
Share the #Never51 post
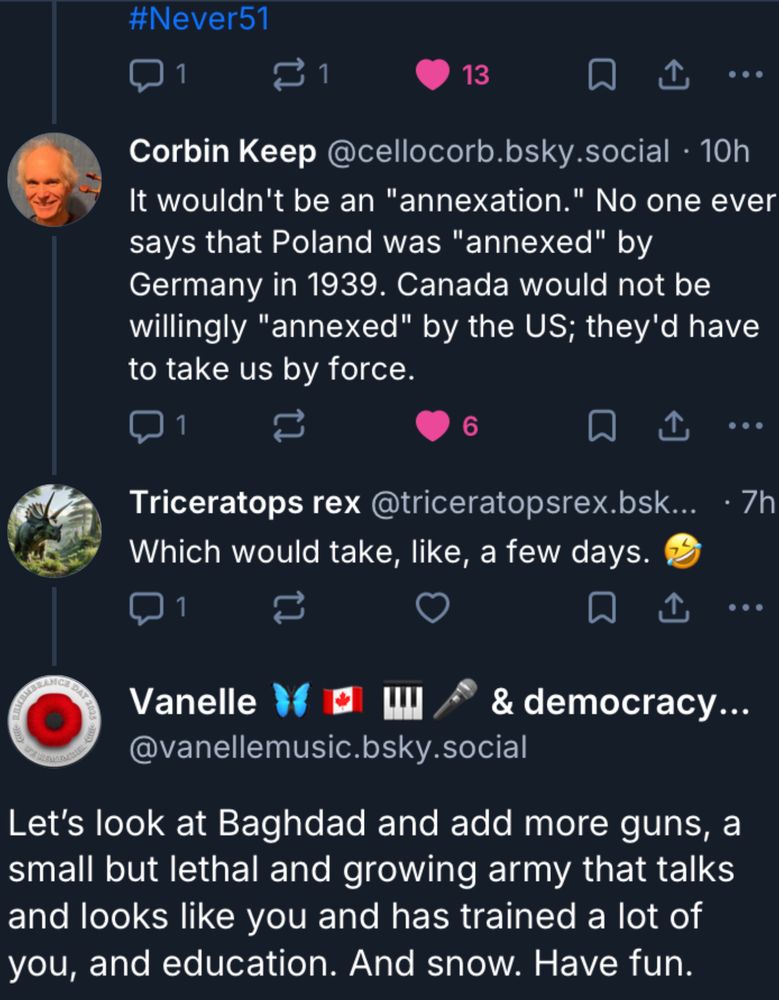pyautogui.click(x=673, y=75)
